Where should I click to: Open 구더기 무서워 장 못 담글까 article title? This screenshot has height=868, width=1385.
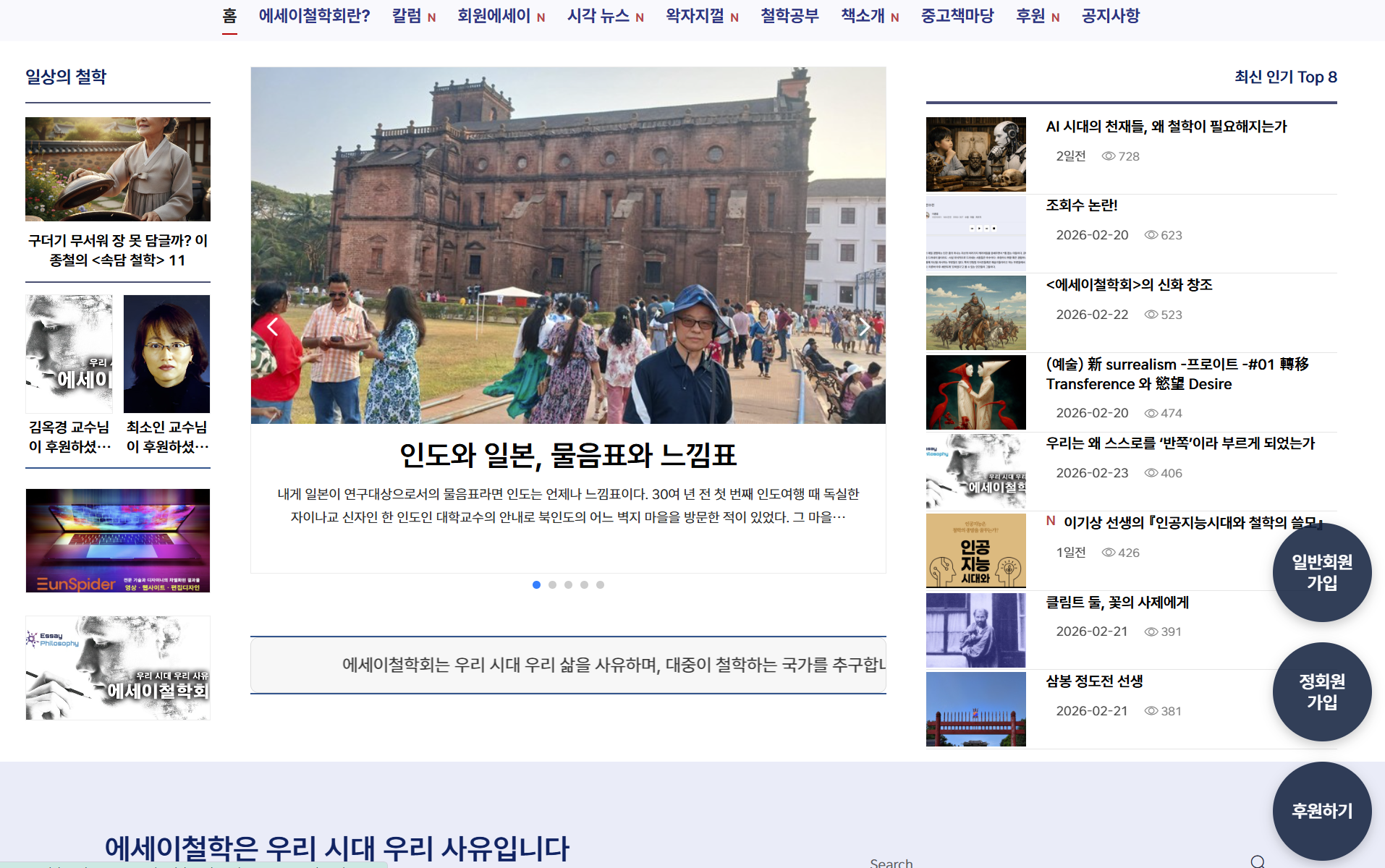(118, 250)
